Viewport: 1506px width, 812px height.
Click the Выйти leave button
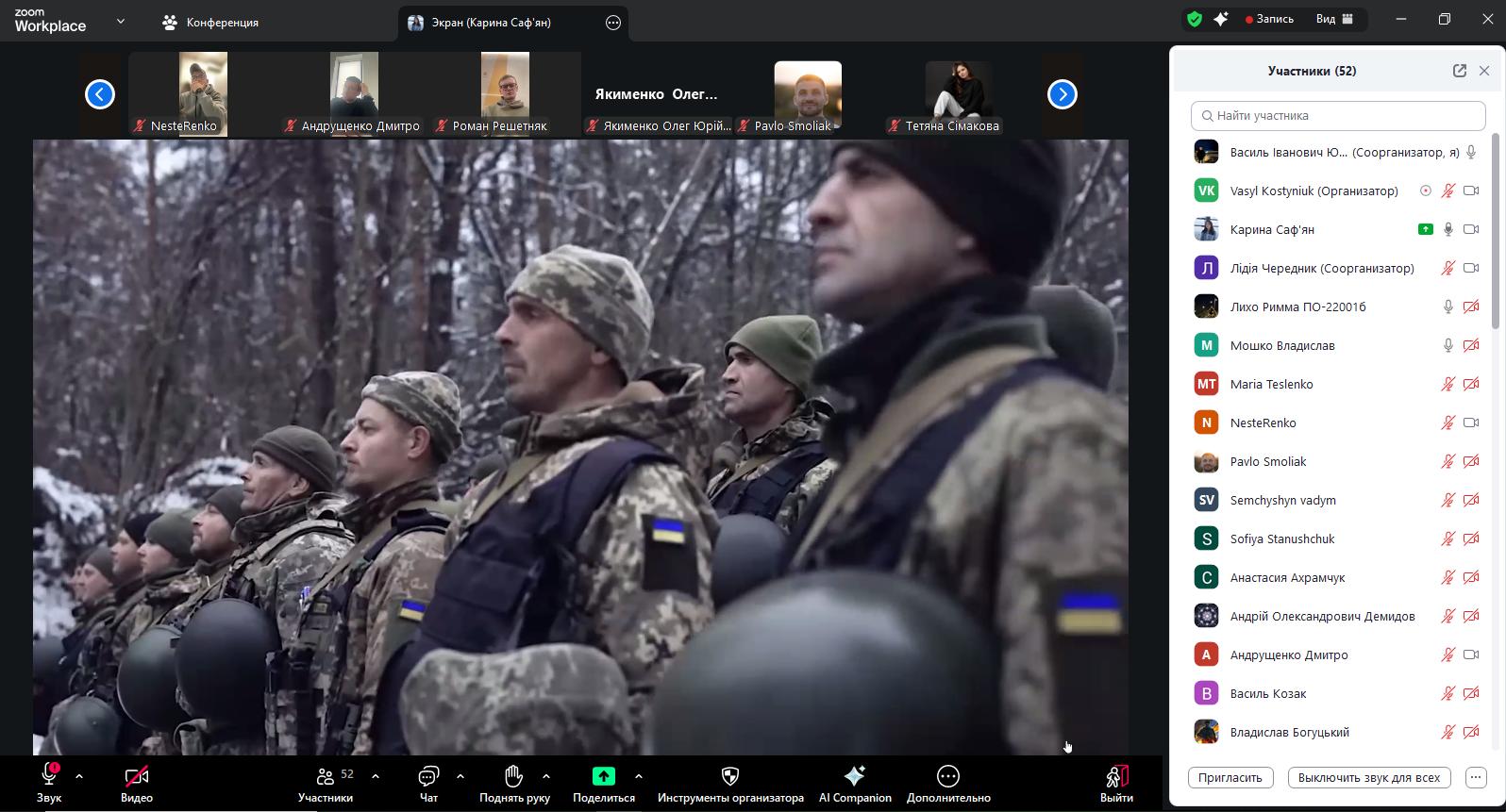point(1116,784)
